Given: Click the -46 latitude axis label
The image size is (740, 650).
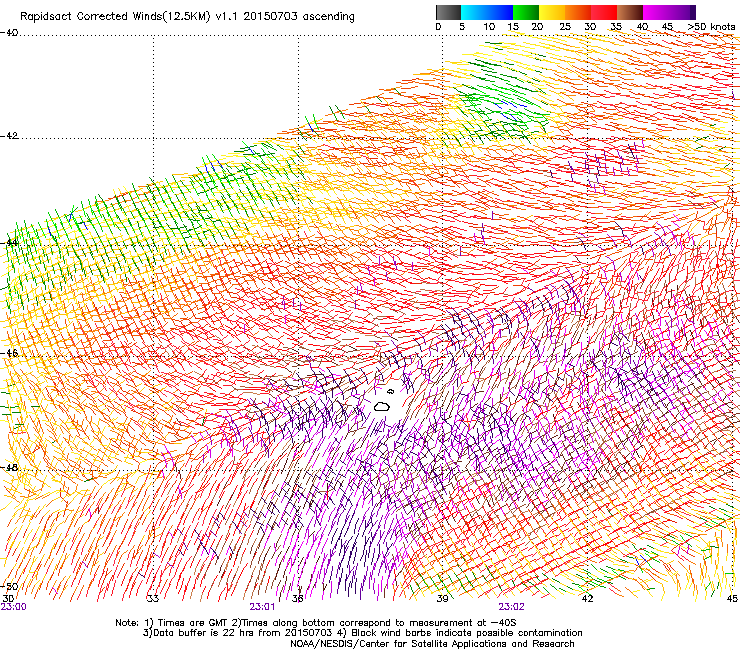Looking at the screenshot, I should tap(9, 353).
